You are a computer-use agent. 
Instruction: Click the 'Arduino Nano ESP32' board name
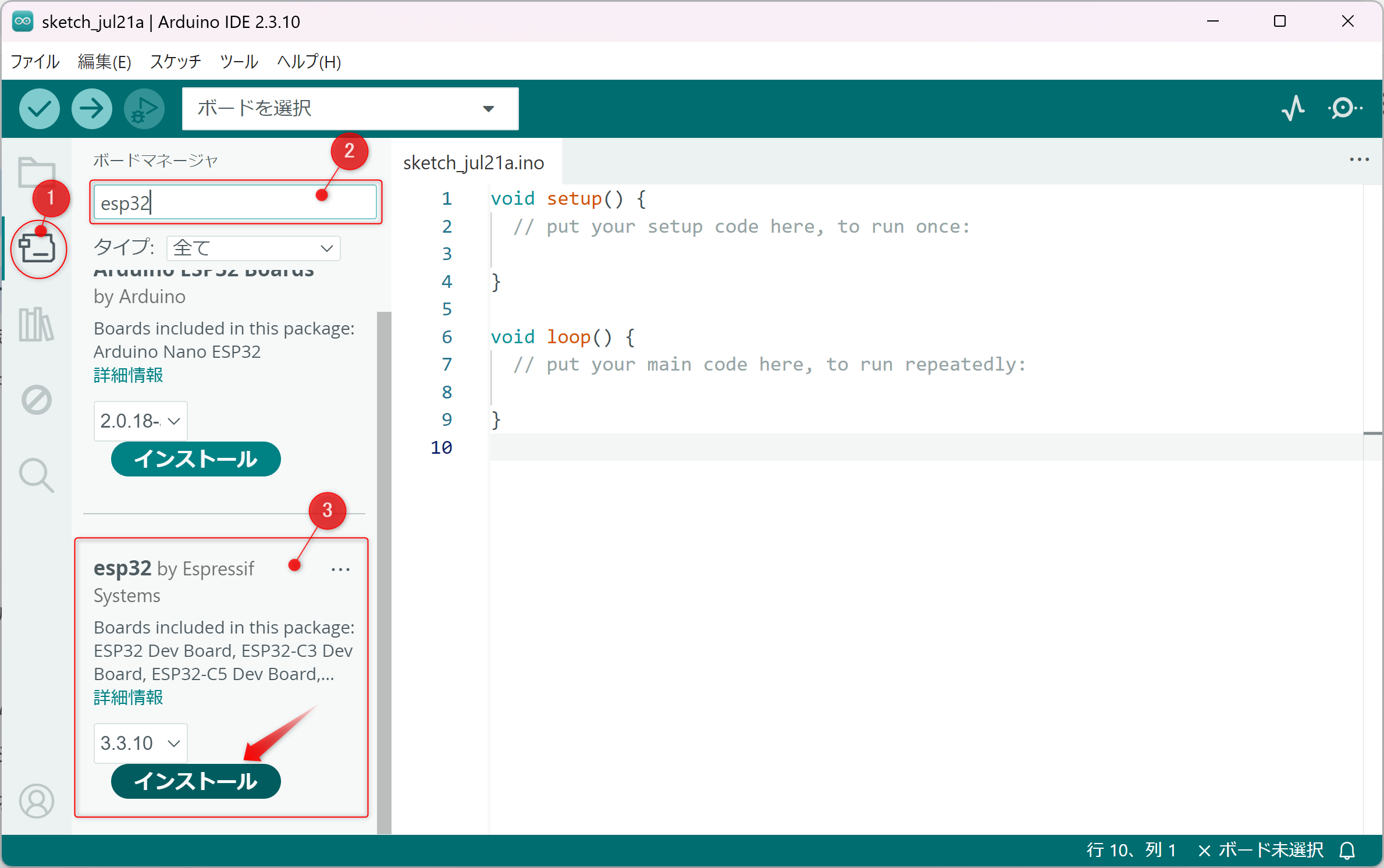177,352
